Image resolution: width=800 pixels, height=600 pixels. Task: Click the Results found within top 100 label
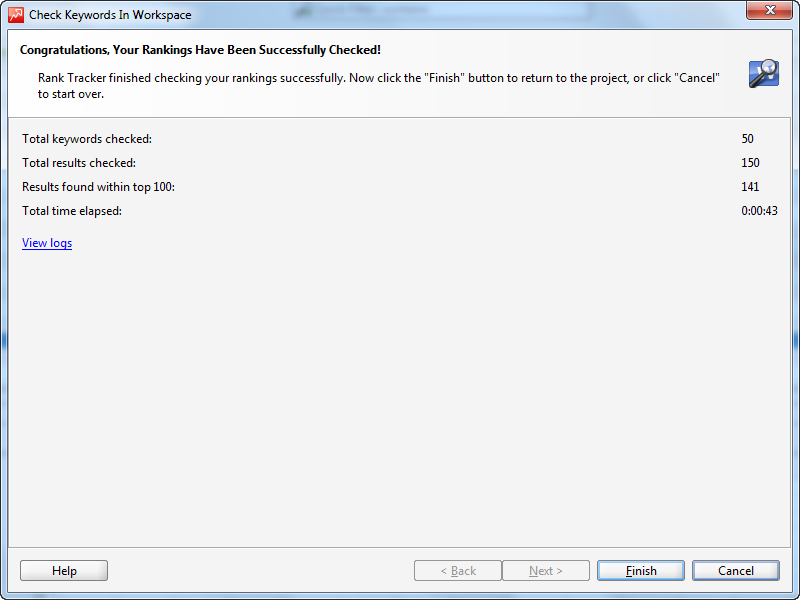98,187
